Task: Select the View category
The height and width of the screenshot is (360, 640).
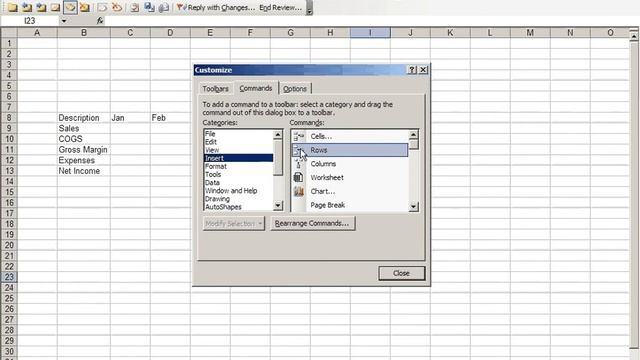Action: [x=238, y=150]
